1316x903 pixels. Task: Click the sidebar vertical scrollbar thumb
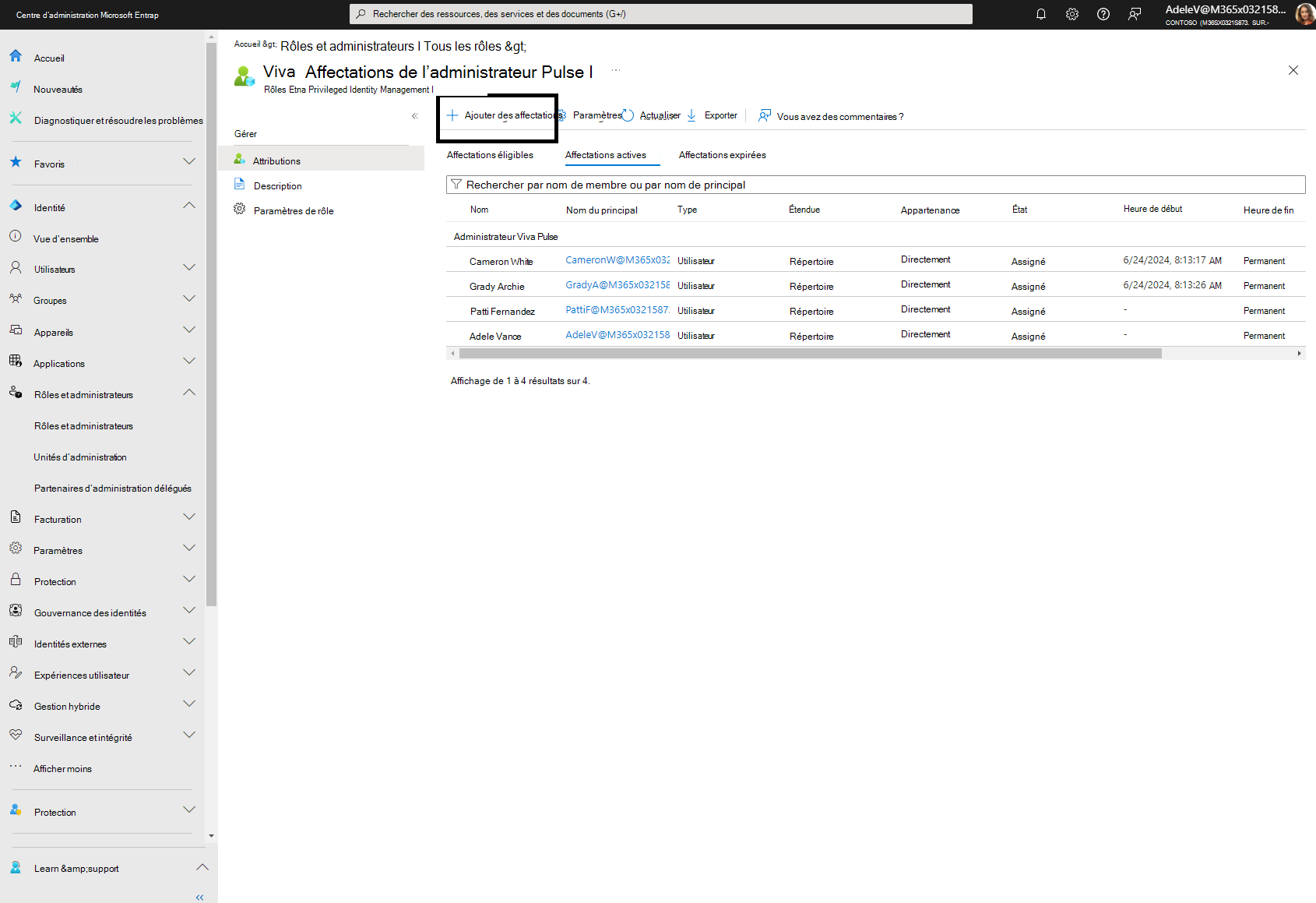pos(211,324)
